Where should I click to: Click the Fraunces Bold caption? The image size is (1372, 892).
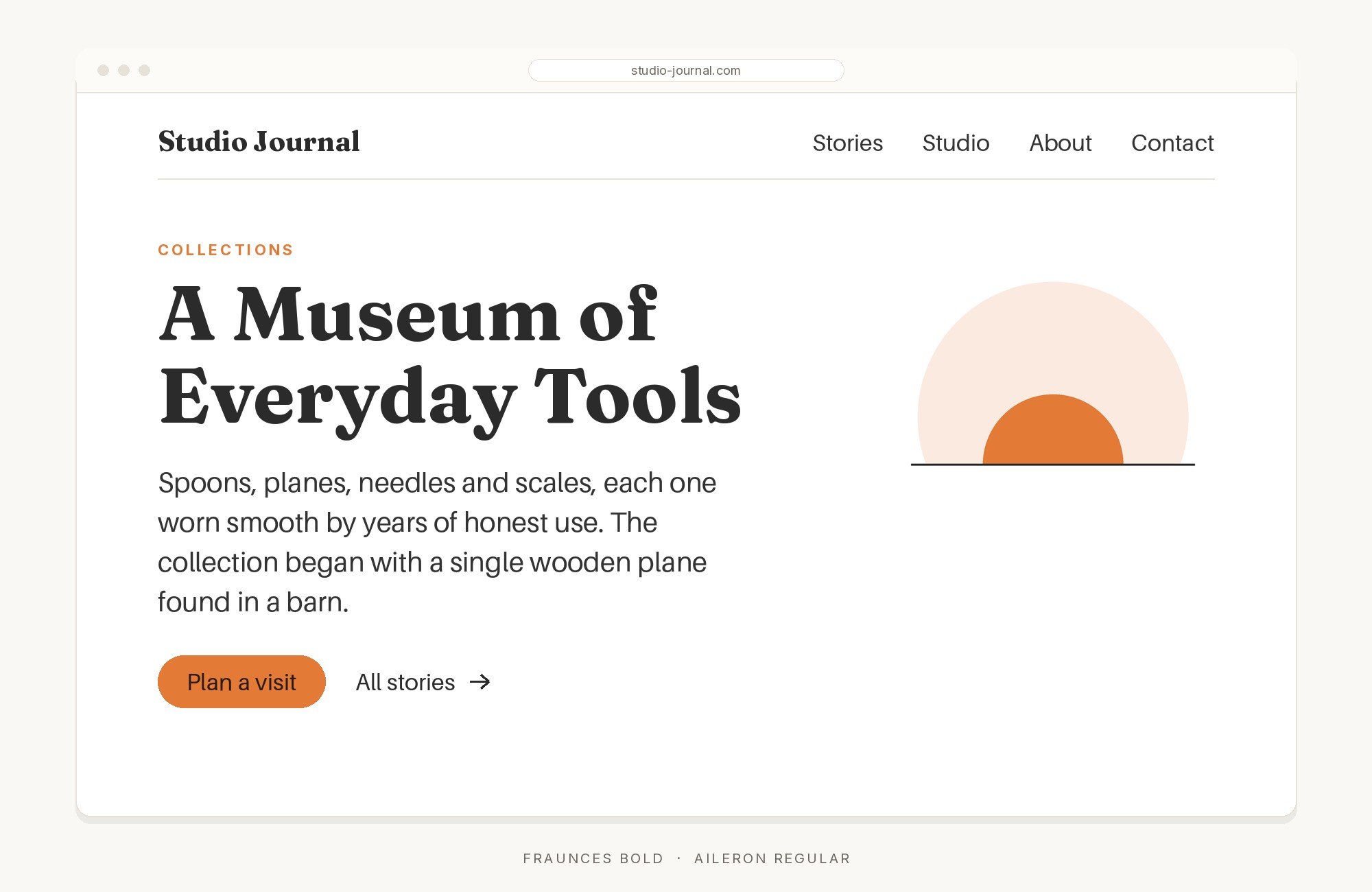pos(593,858)
